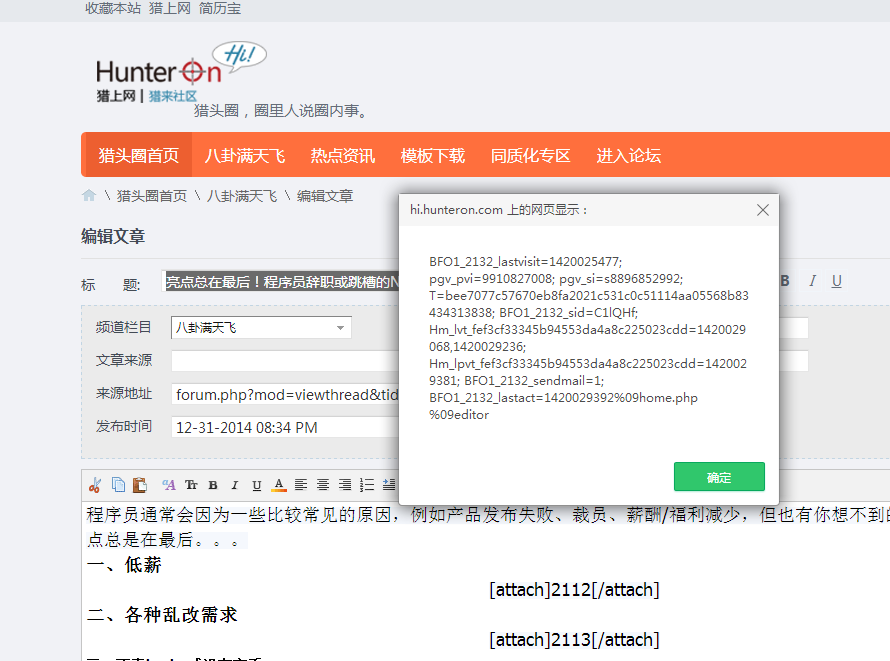Click the home icon in breadcrumb
The height and width of the screenshot is (661, 890).
(x=89, y=196)
